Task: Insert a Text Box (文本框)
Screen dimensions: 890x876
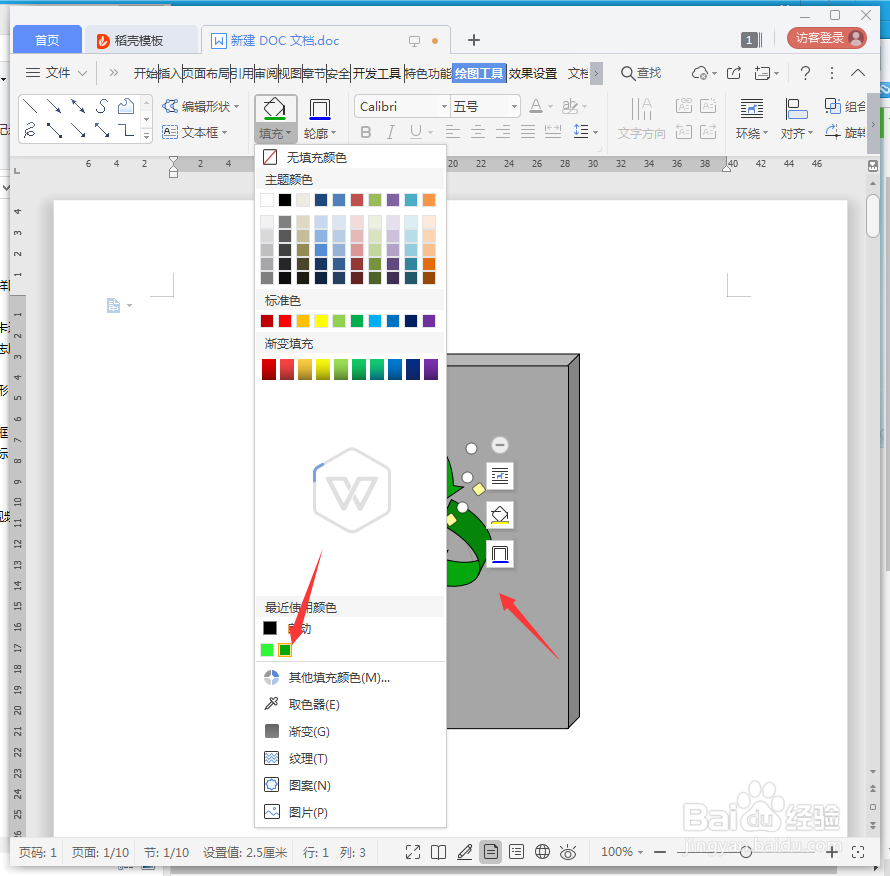Action: click(x=194, y=132)
